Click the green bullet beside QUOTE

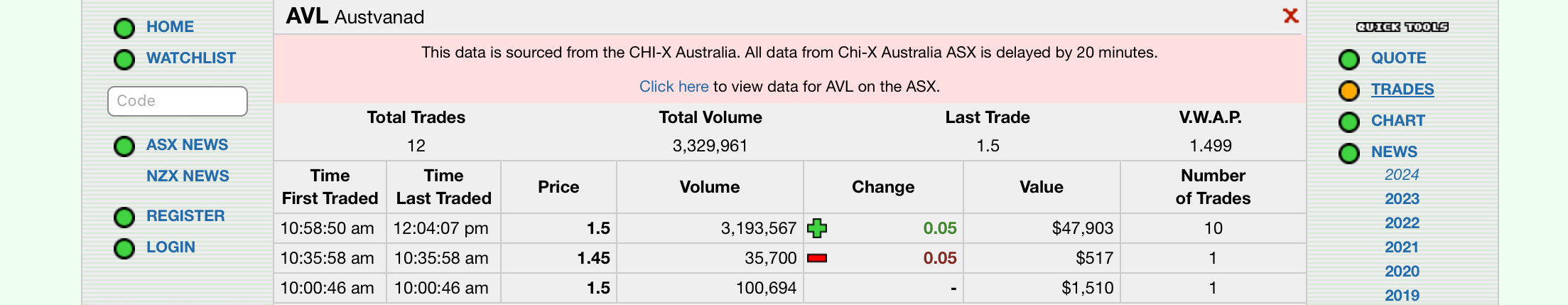pos(1348,60)
